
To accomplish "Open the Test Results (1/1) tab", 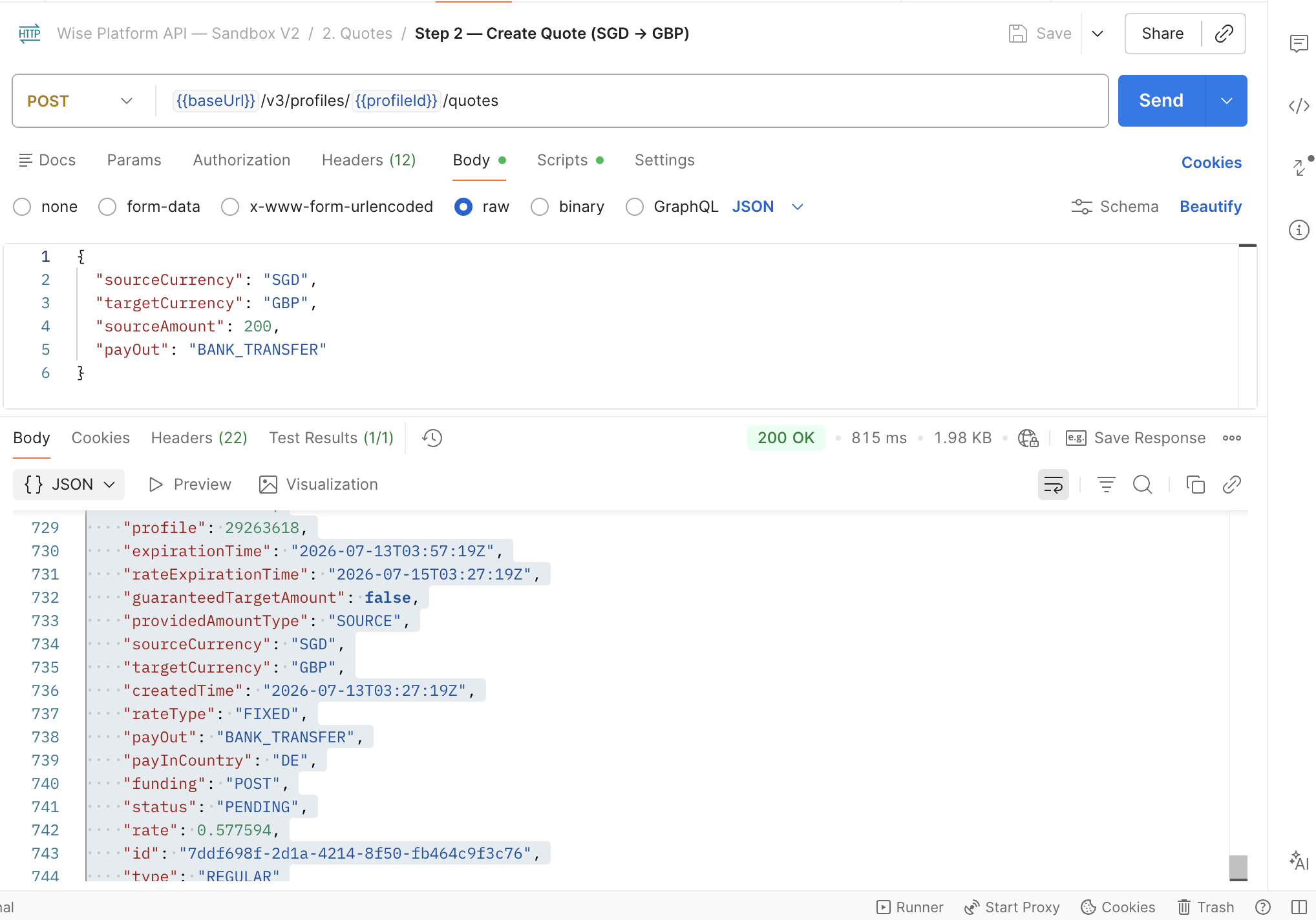I will (332, 438).
